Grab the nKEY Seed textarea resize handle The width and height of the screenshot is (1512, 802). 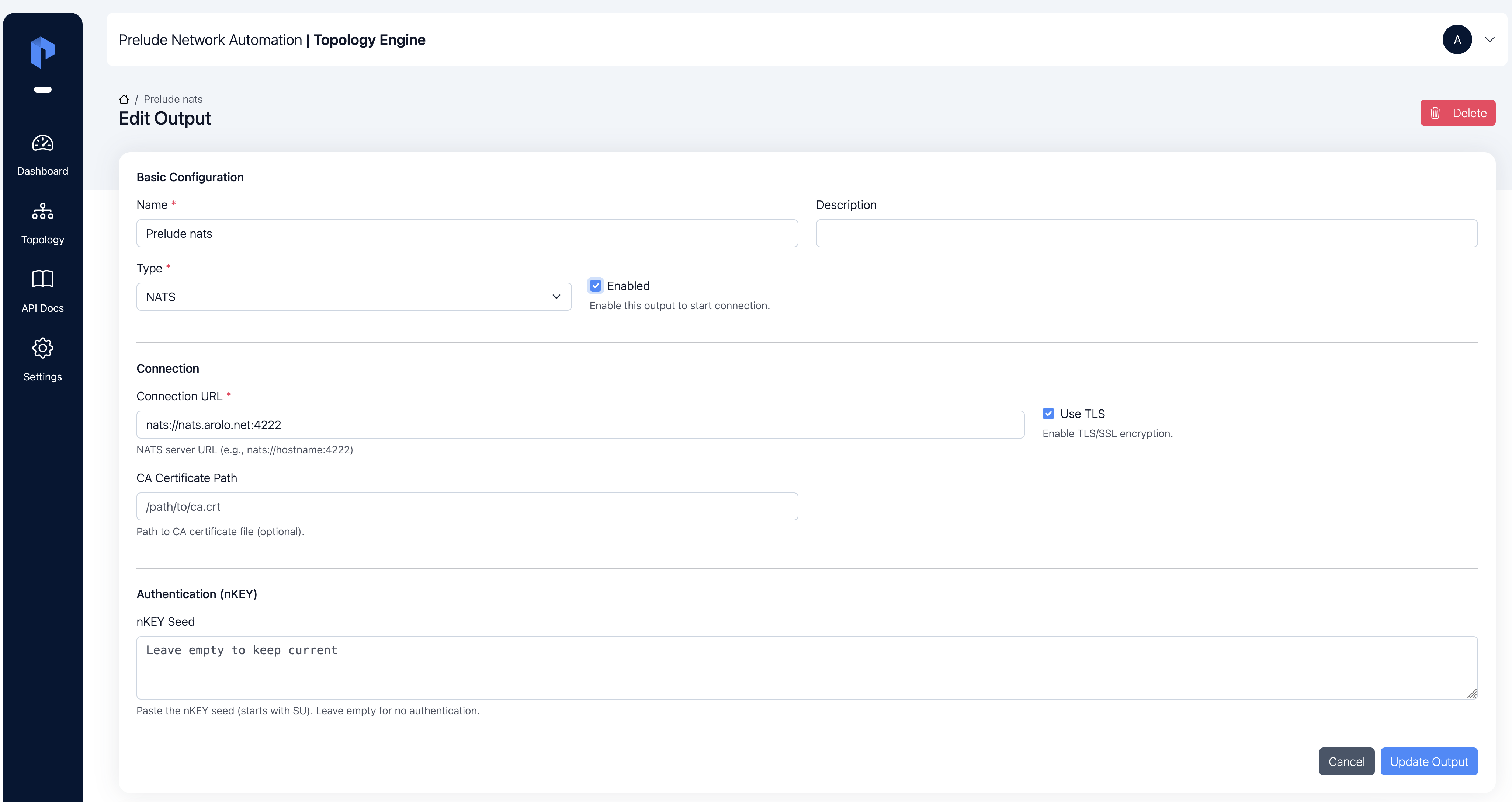1472,694
